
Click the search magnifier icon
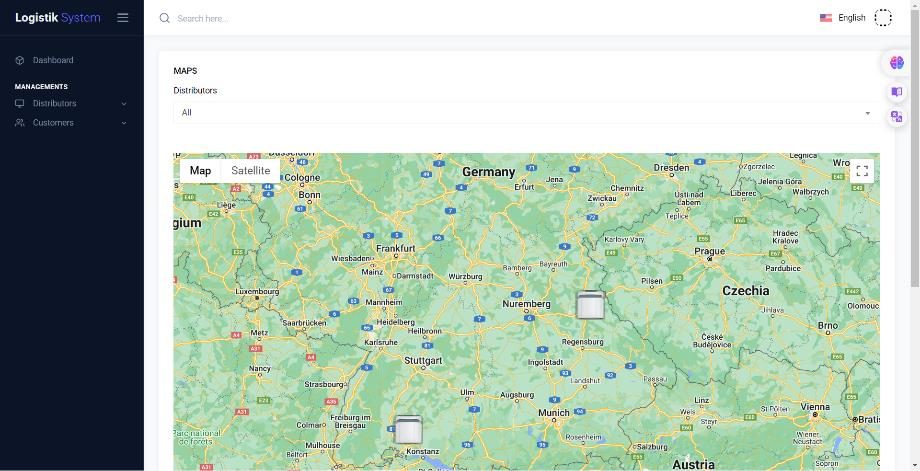tap(165, 18)
